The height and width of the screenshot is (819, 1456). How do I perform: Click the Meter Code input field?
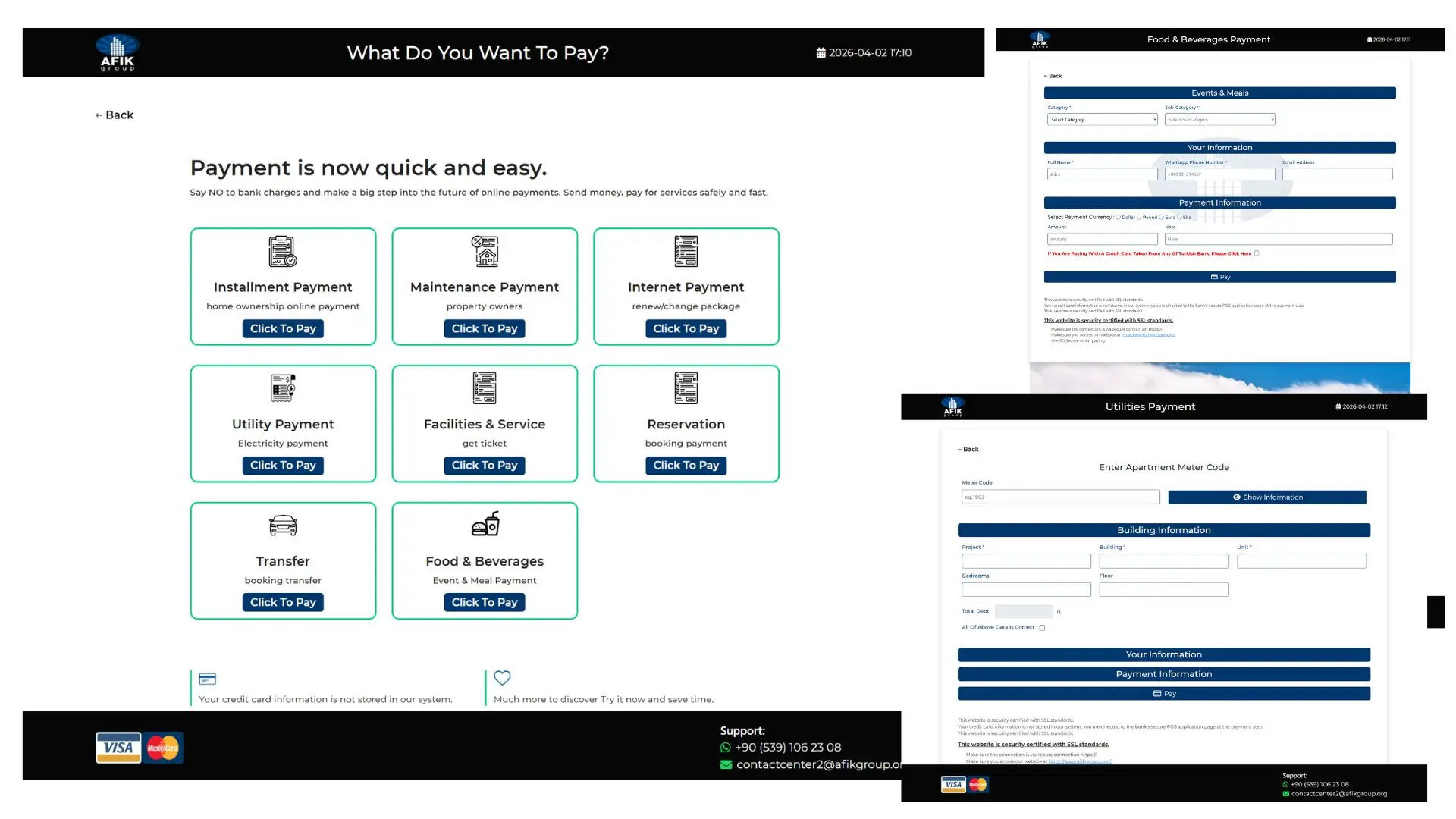click(1060, 497)
